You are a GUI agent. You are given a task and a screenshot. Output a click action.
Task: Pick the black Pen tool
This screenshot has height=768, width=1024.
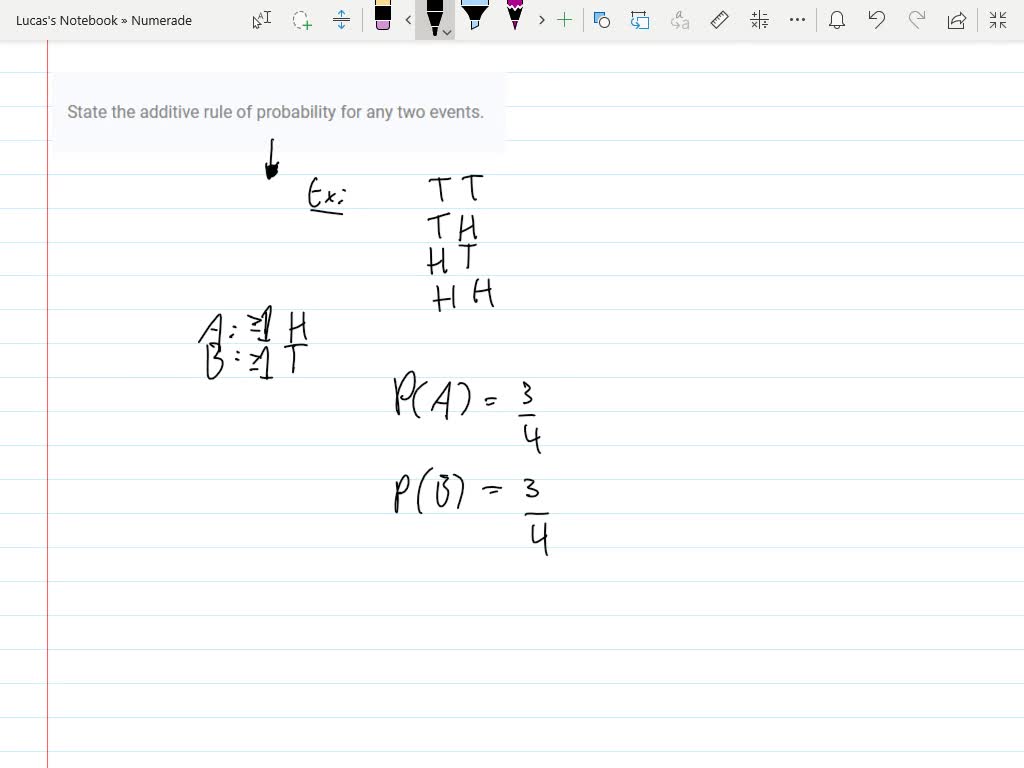(435, 18)
